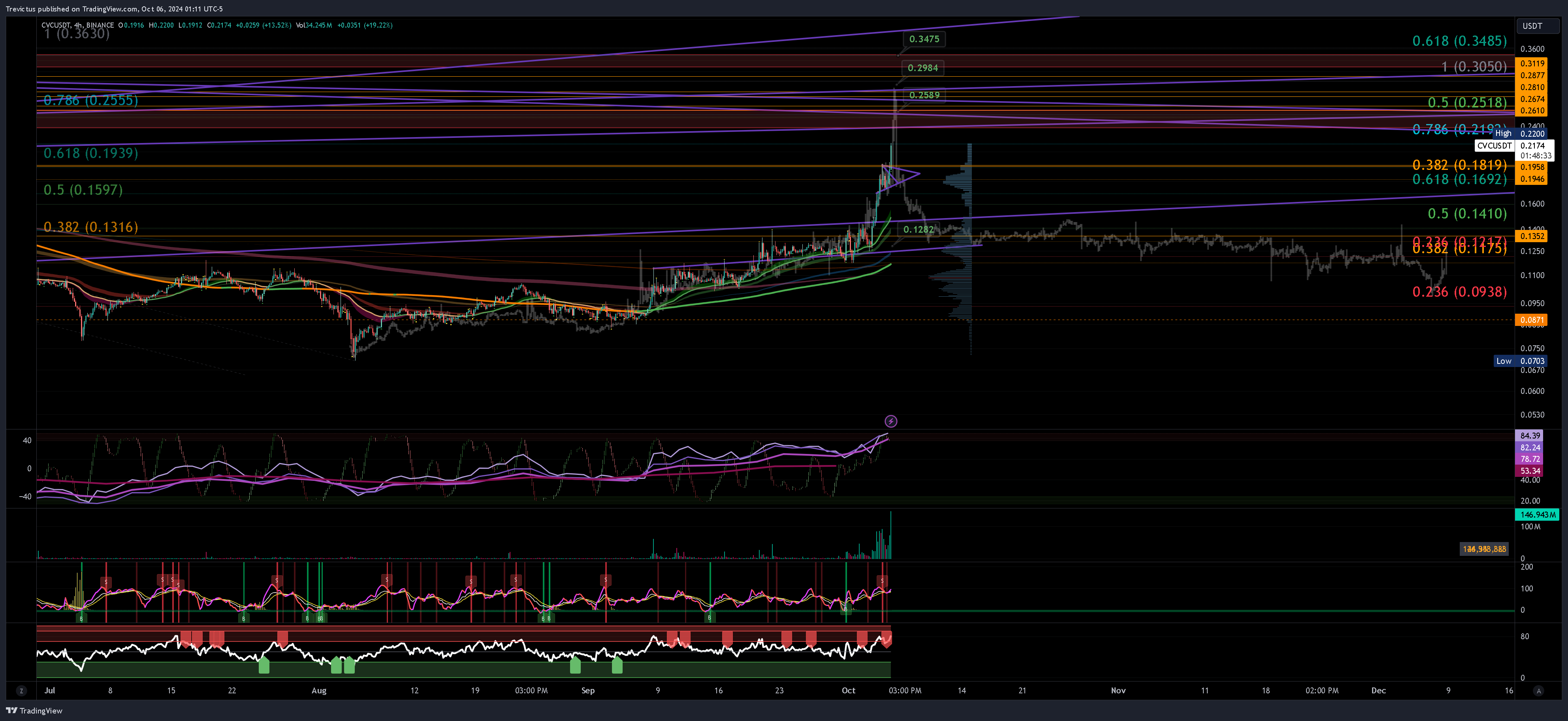Screen dimensions: 1568x721
Task: Select the 0.382 (0.1819) Fibonacci label
Action: tap(1460, 165)
